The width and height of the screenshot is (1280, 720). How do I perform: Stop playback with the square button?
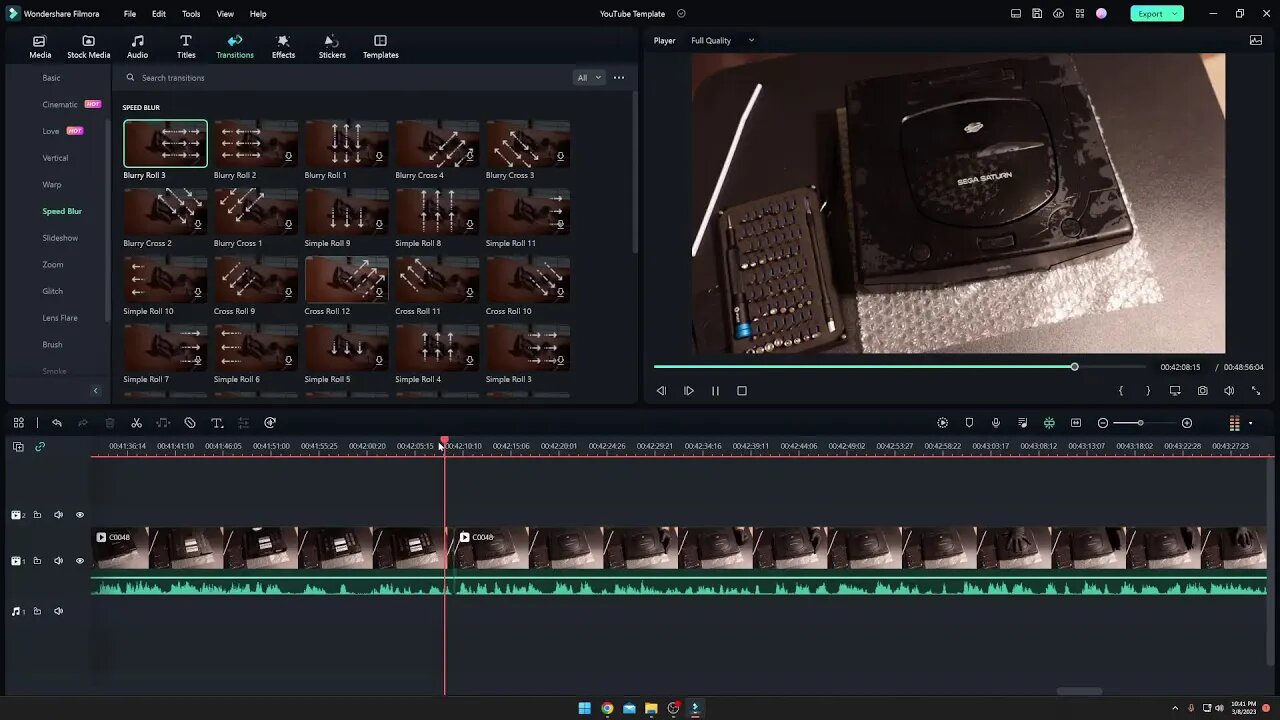tap(742, 391)
